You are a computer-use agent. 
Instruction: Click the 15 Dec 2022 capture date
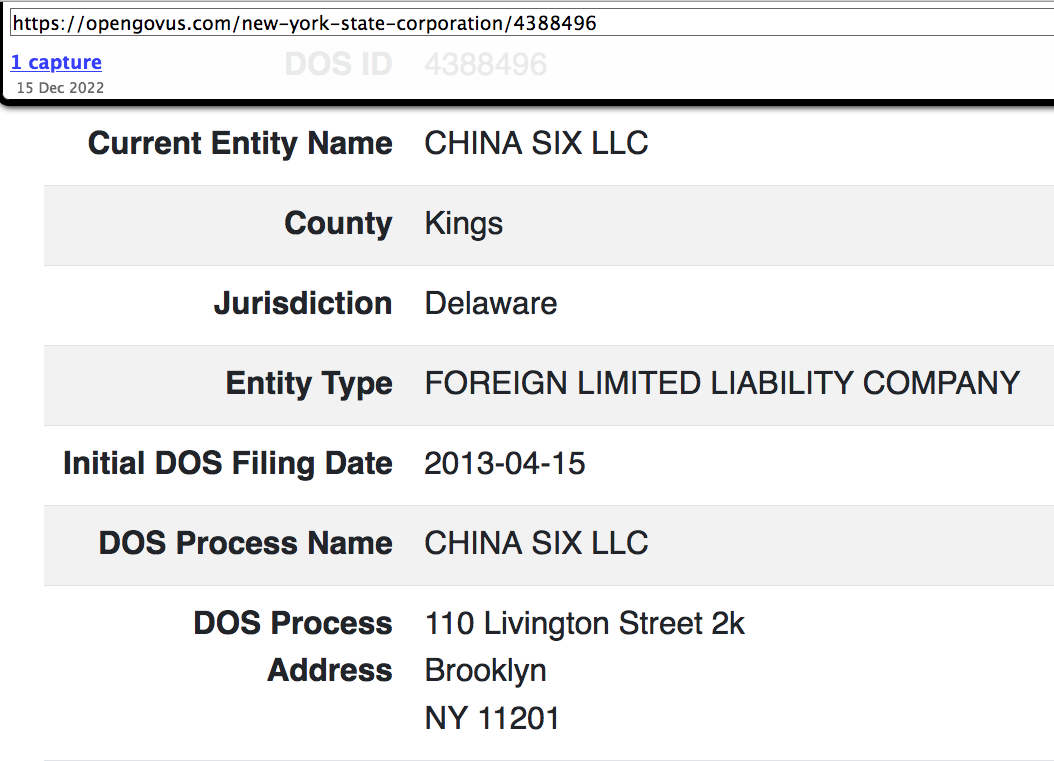click(x=60, y=87)
